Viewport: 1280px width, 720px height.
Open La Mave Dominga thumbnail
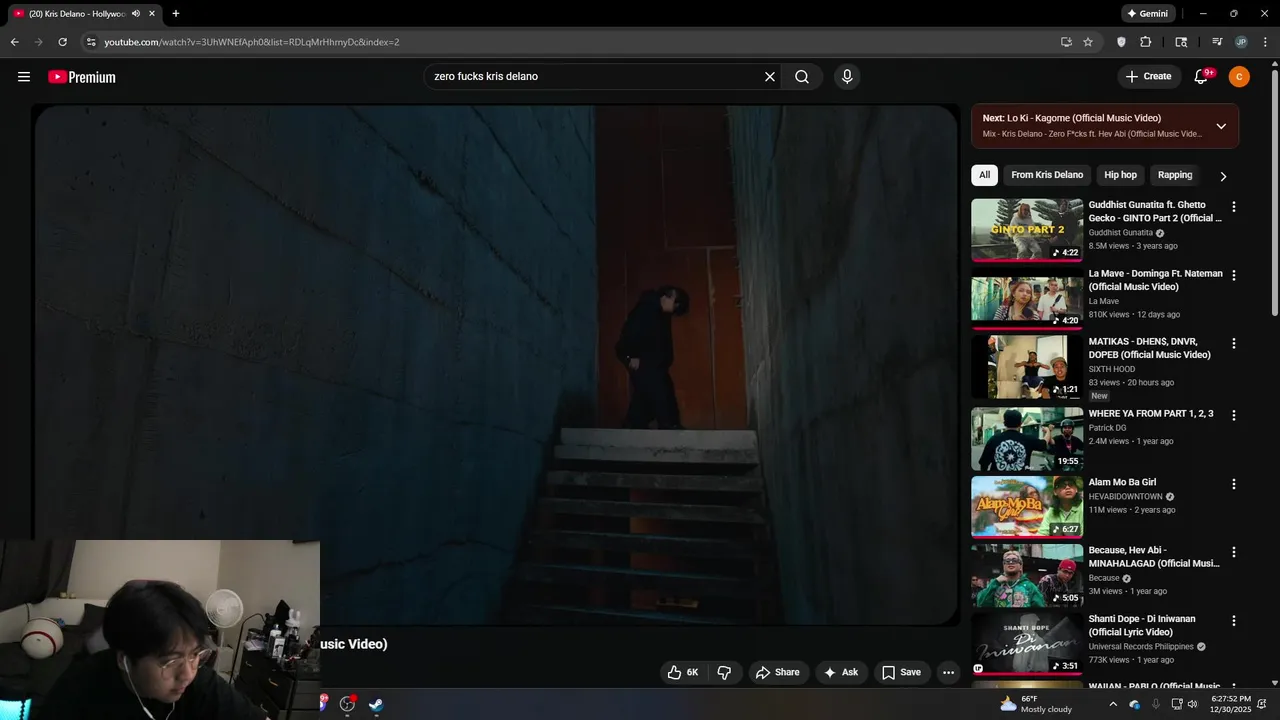pos(1027,298)
